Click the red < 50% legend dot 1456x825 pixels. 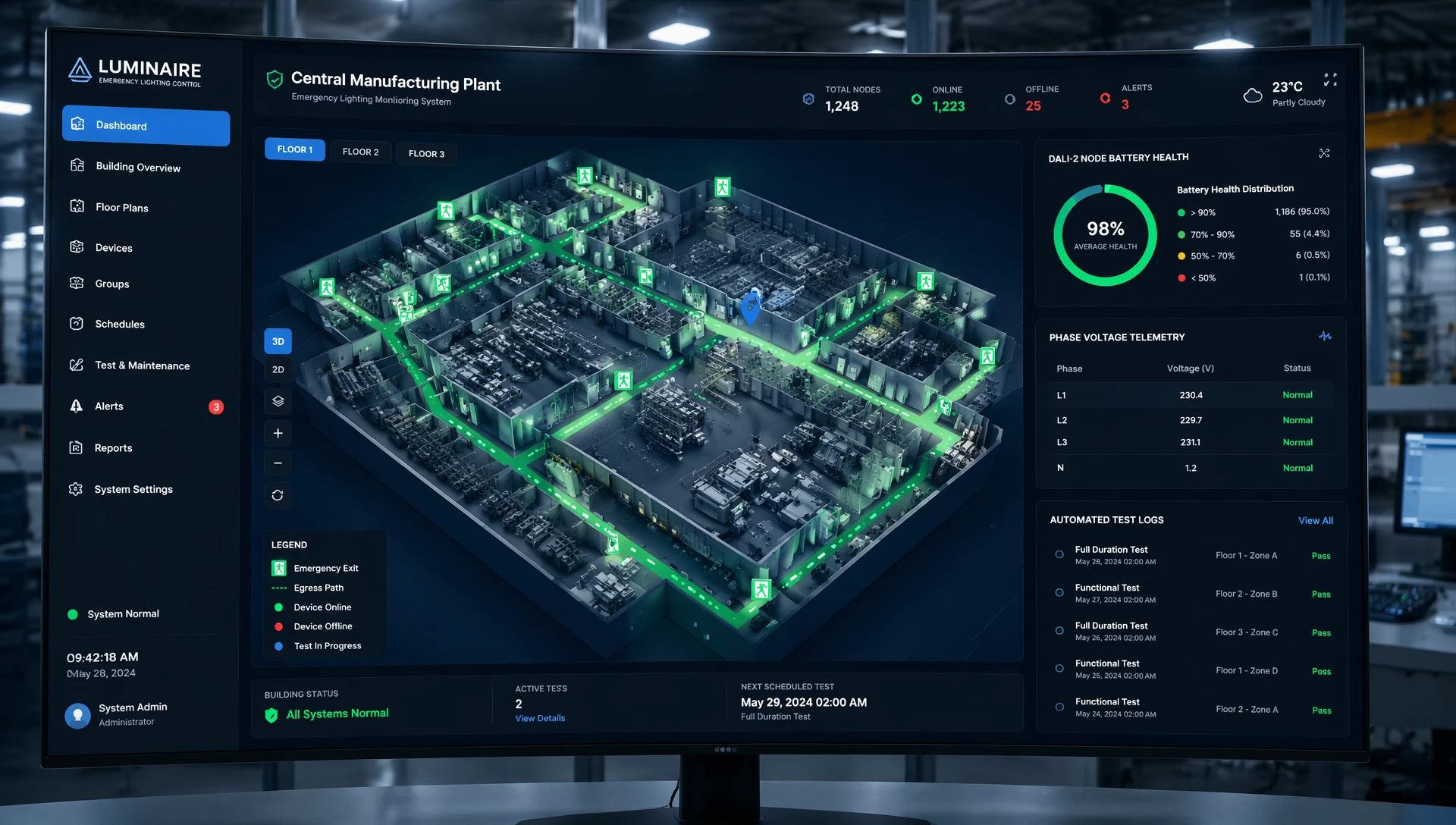(1181, 278)
